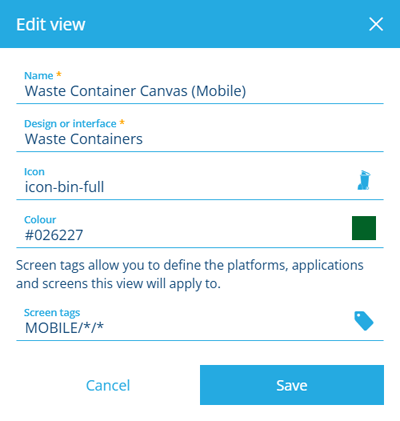The image size is (400, 421).
Task: Select the Design or interface label
Action: pyautogui.click(x=70, y=124)
